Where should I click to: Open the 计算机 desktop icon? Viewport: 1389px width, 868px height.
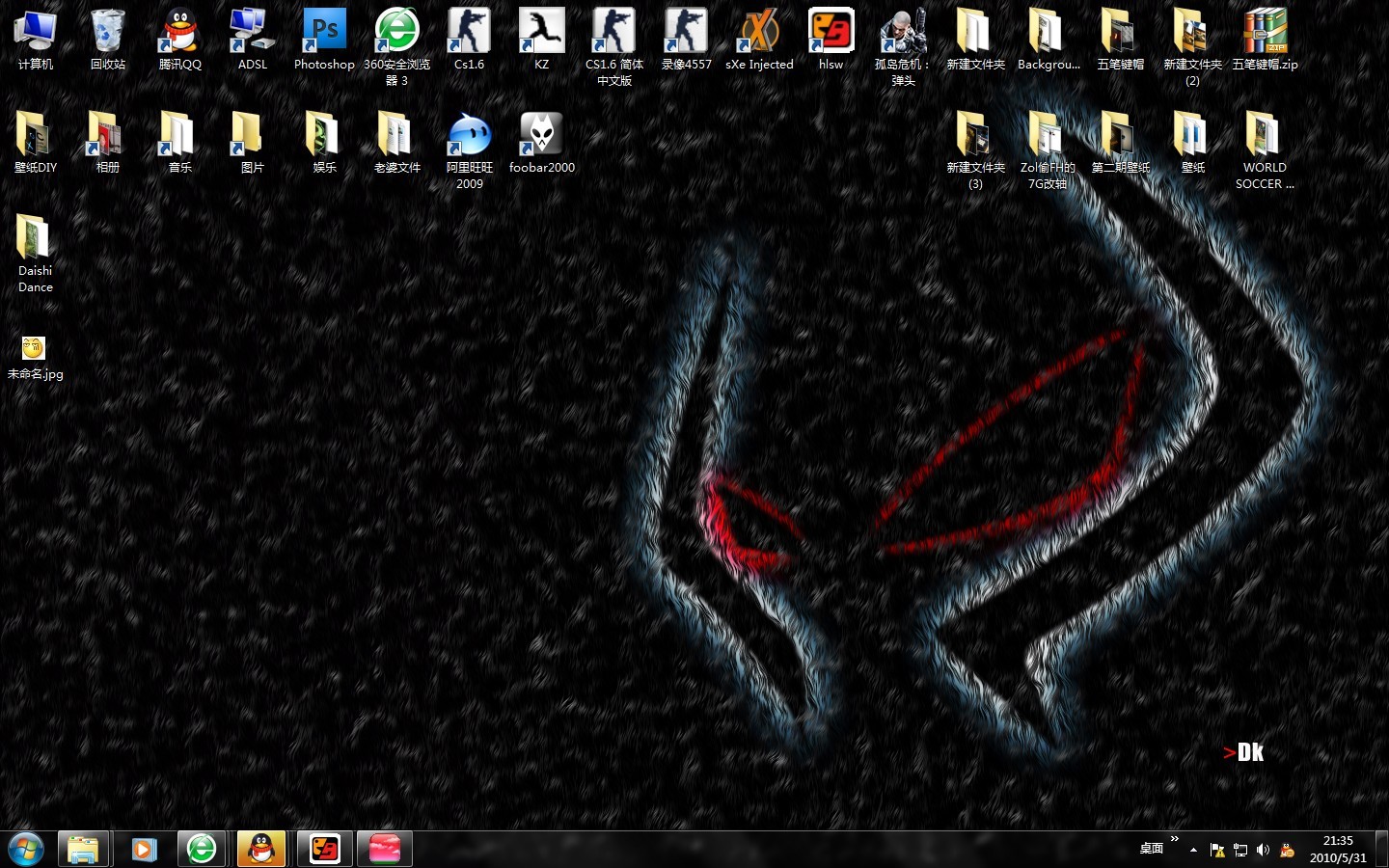pyautogui.click(x=36, y=41)
